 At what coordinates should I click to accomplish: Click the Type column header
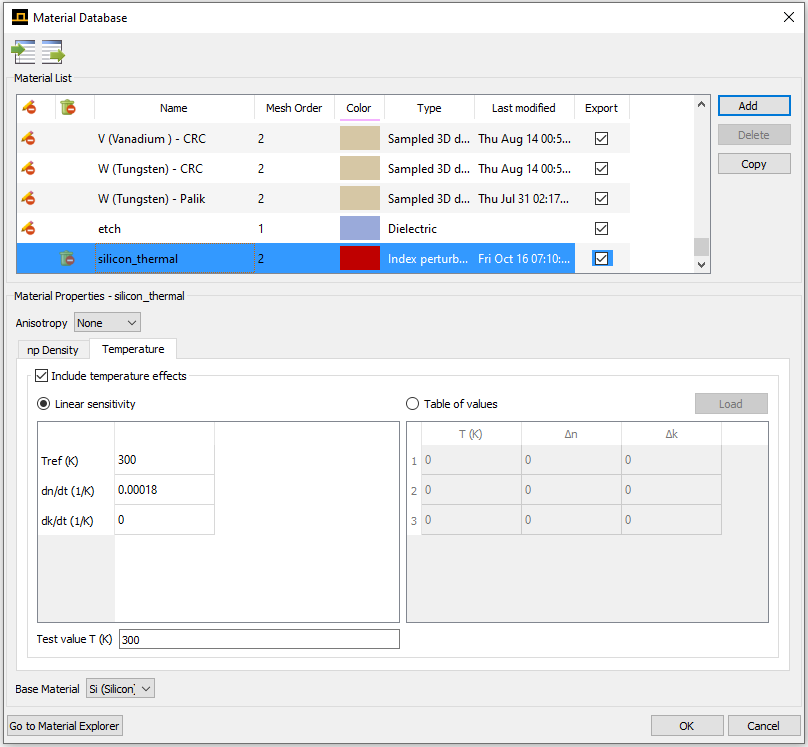click(x=429, y=108)
